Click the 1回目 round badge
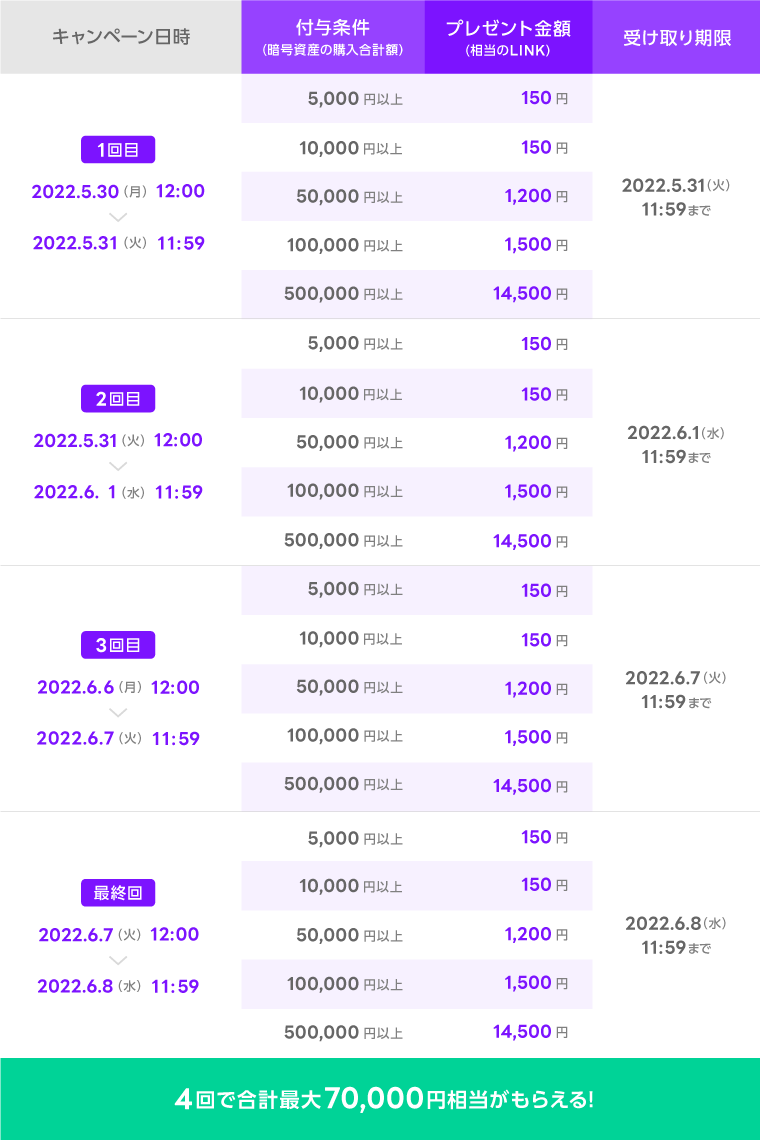The image size is (760, 1140). click(x=118, y=150)
